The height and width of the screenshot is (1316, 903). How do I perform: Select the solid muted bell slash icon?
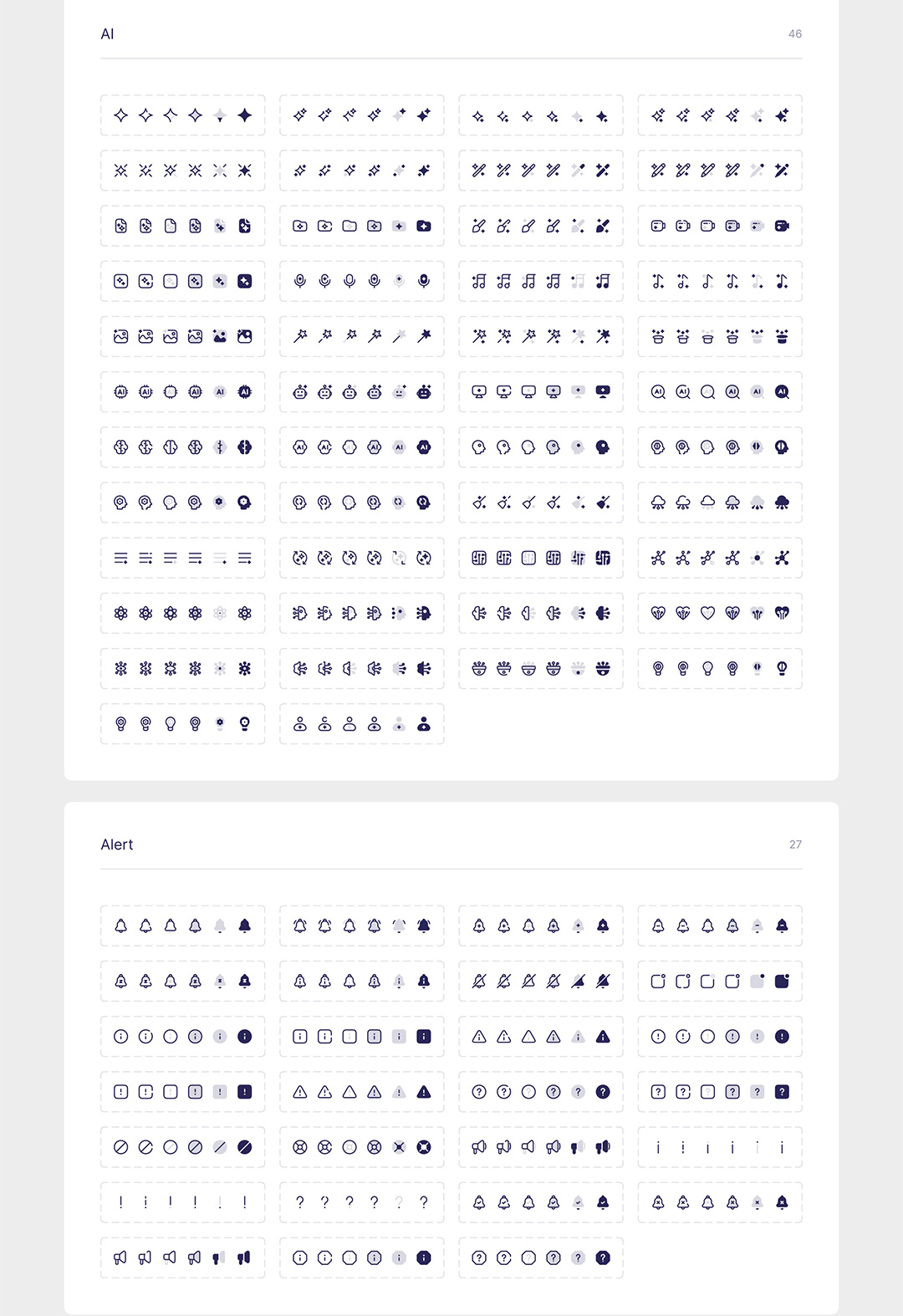(603, 981)
